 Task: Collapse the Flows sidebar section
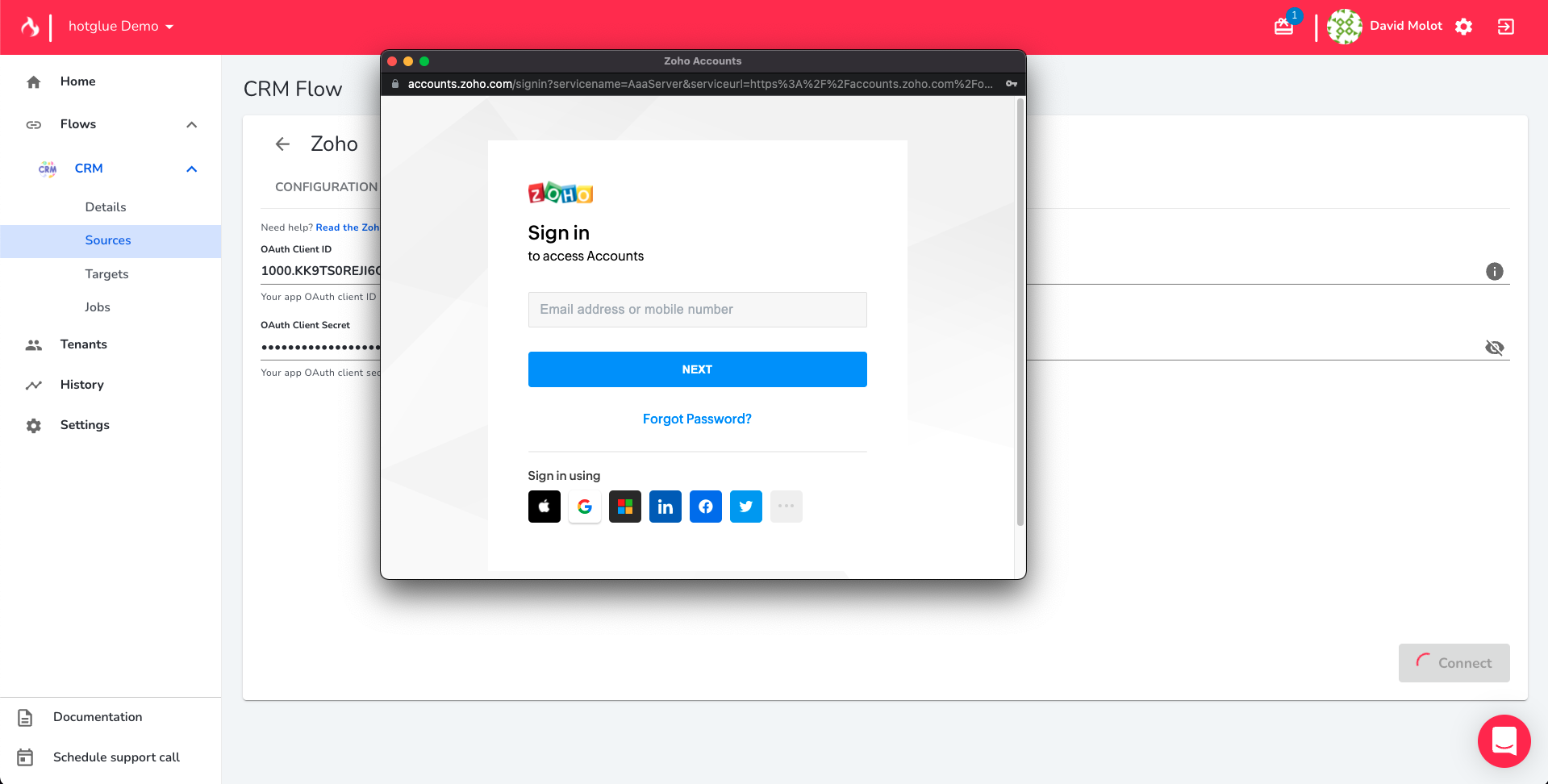(x=191, y=124)
